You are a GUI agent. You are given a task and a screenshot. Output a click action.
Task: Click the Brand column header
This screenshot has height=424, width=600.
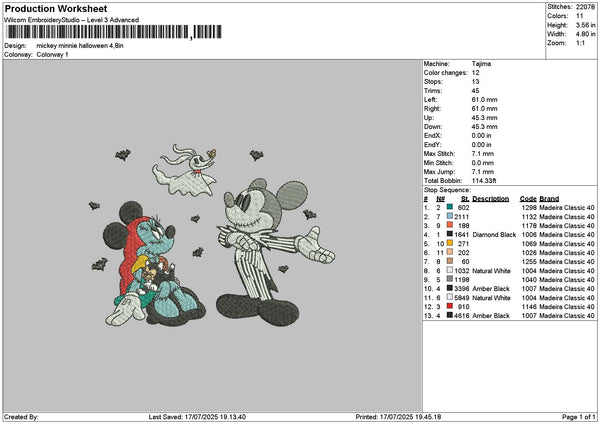(549, 199)
